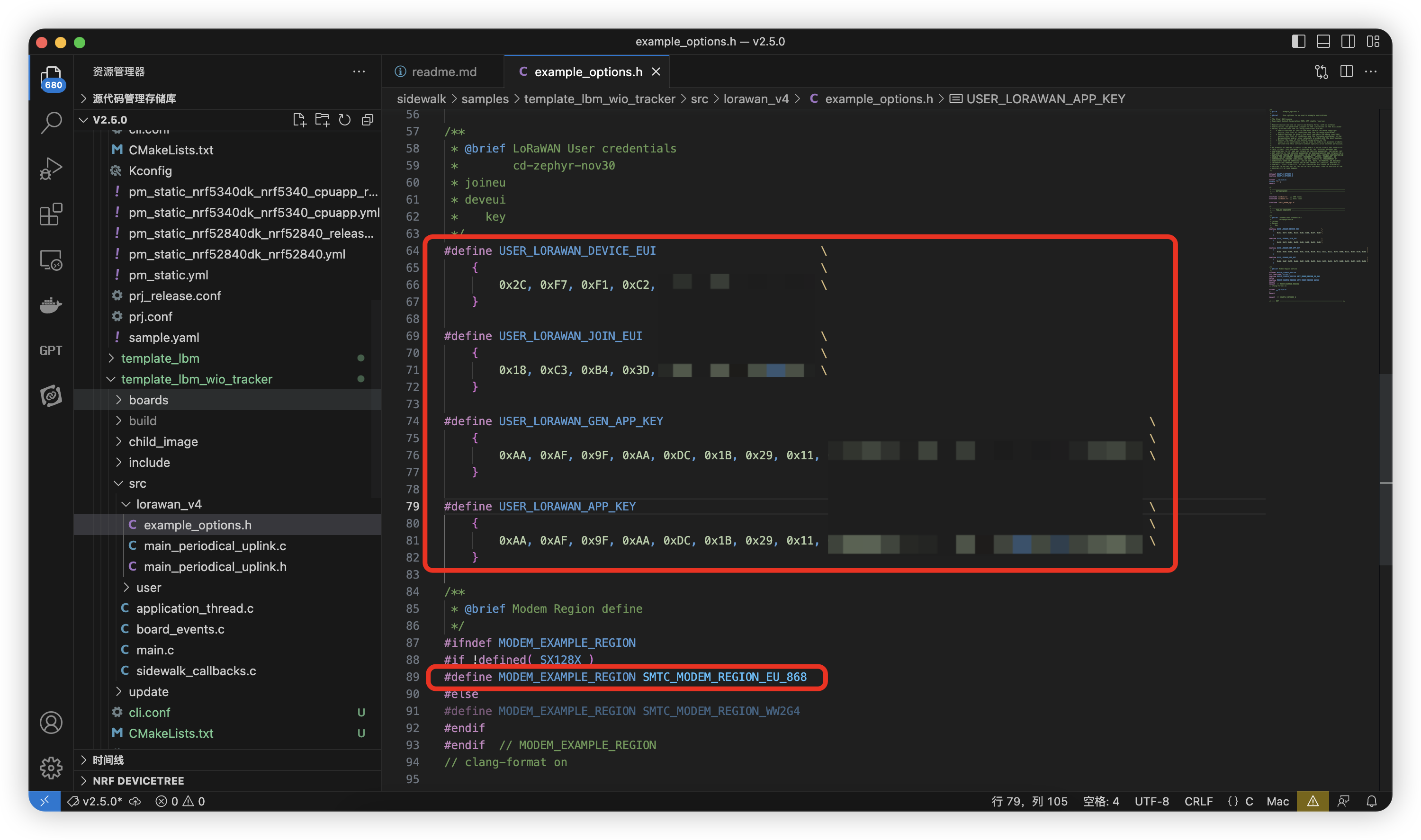
Task: Open the Search view
Action: pos(51,122)
